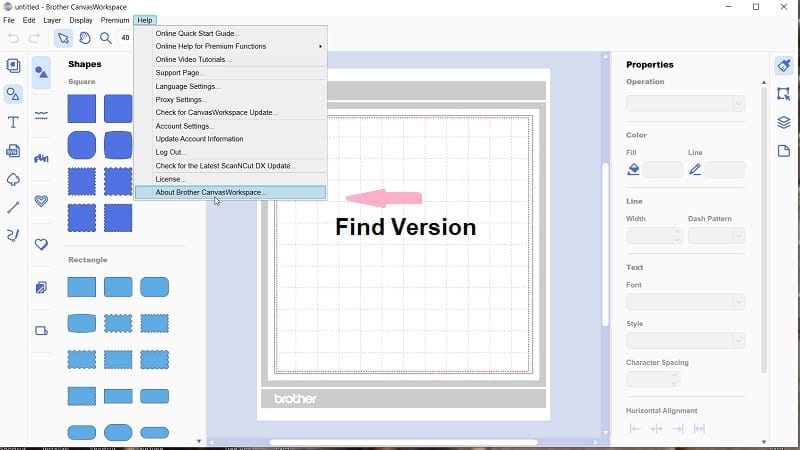The image size is (800, 450).
Task: Choose Online Video Tutorials
Action: [231, 59]
